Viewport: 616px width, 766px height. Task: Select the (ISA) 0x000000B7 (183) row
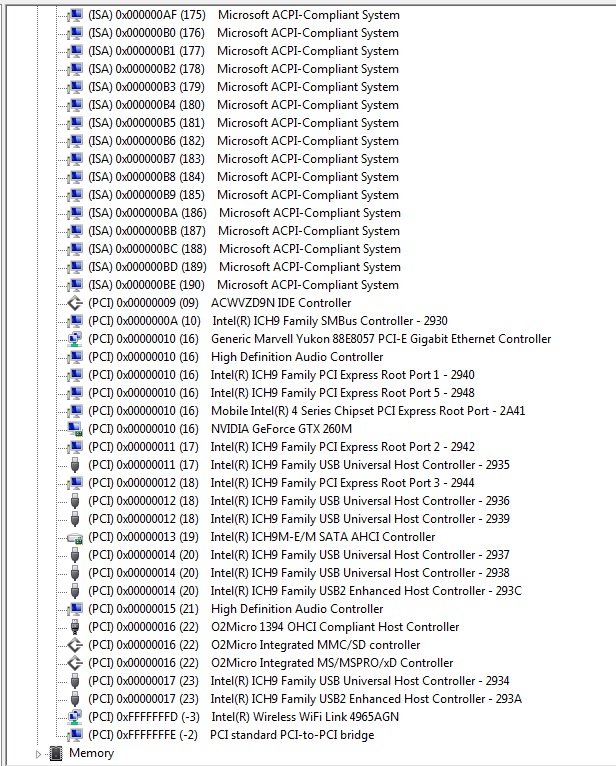[243, 159]
